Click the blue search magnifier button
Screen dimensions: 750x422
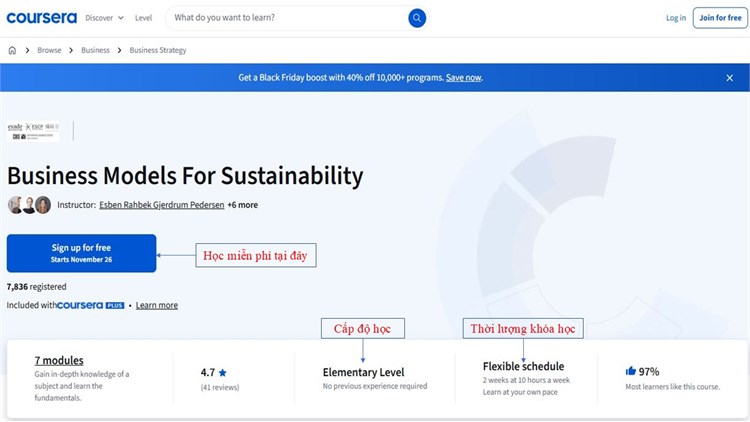[417, 18]
